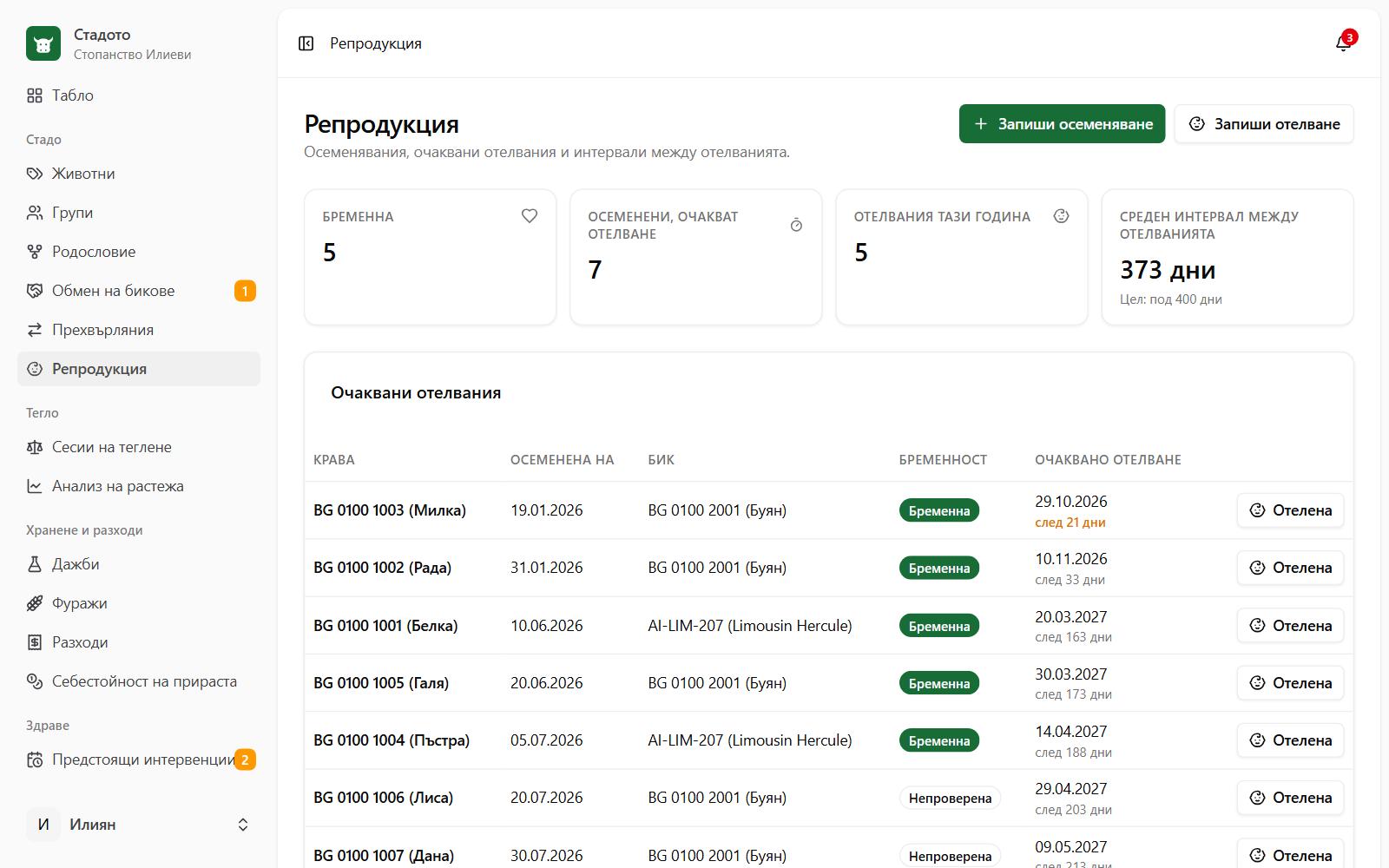
Task: Select cow BG 0100 1003 (Милка)
Action: pyautogui.click(x=390, y=510)
